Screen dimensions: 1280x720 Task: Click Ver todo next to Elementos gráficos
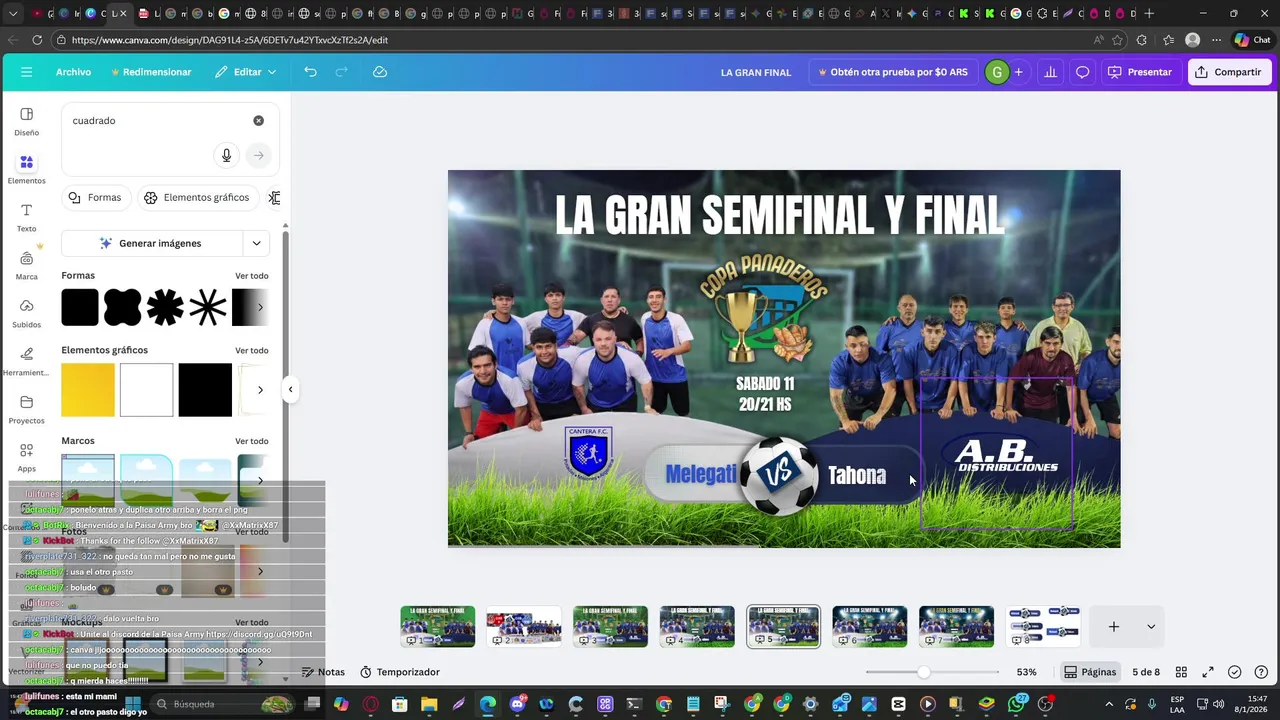coord(251,351)
